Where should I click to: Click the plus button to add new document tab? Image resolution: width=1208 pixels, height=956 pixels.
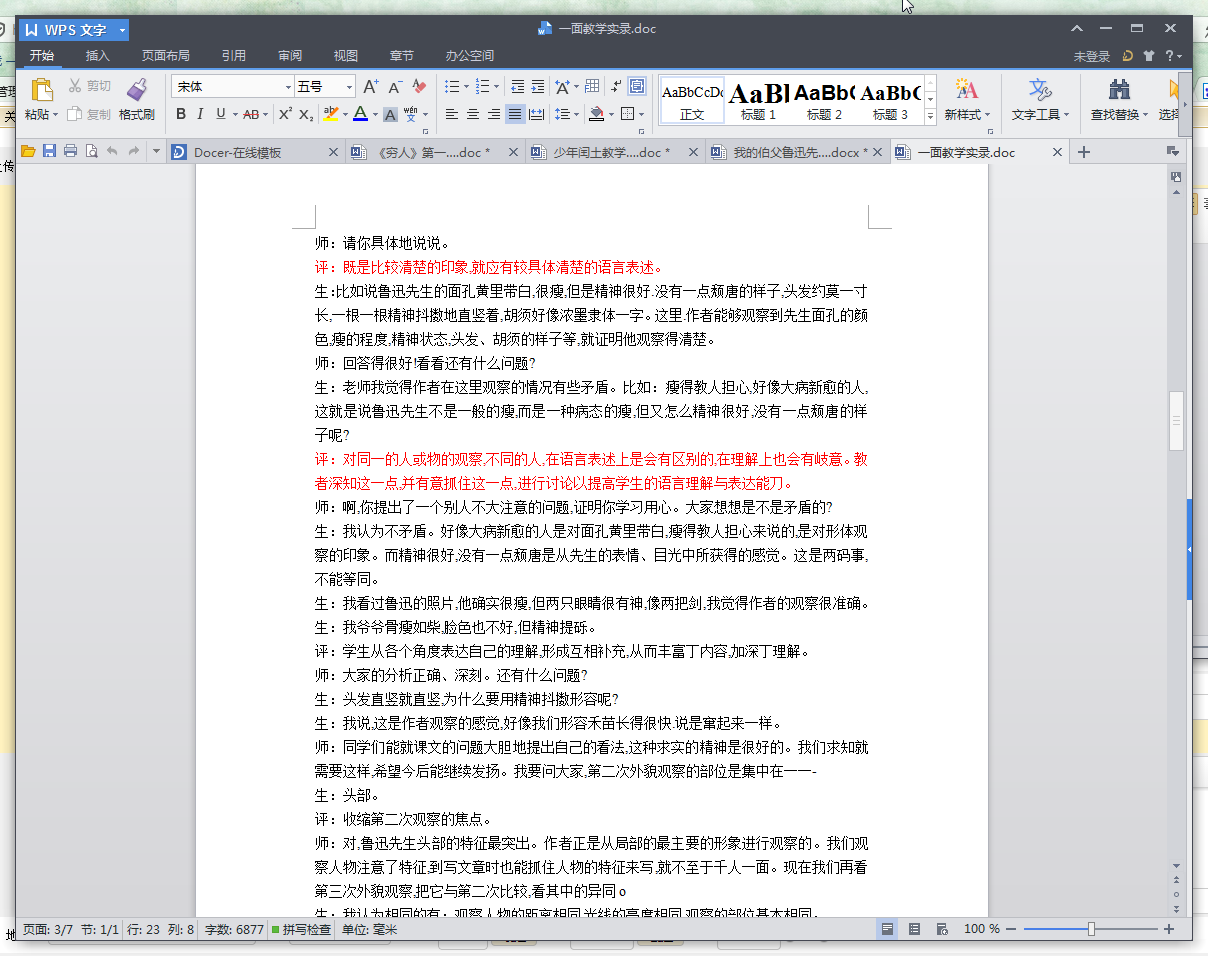coord(1083,153)
